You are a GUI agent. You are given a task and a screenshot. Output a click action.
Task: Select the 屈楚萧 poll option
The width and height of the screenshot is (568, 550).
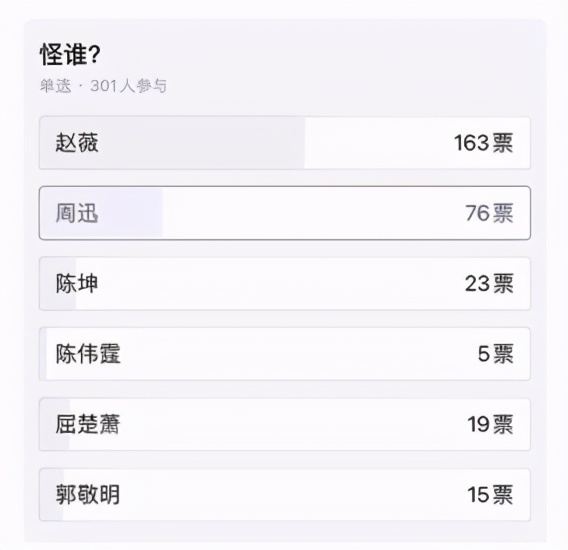(x=285, y=424)
